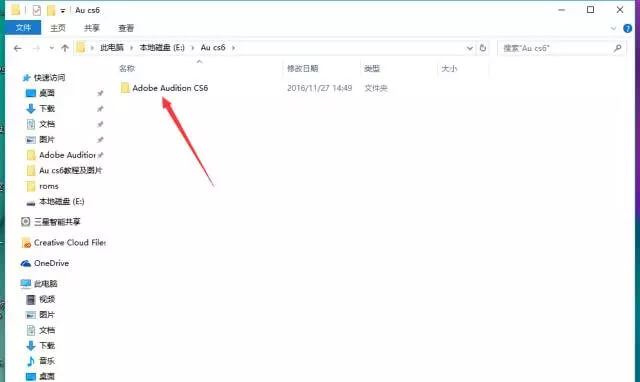The width and height of the screenshot is (640, 382).
Task: Sort by the 大小 column header
Action: click(x=449, y=69)
